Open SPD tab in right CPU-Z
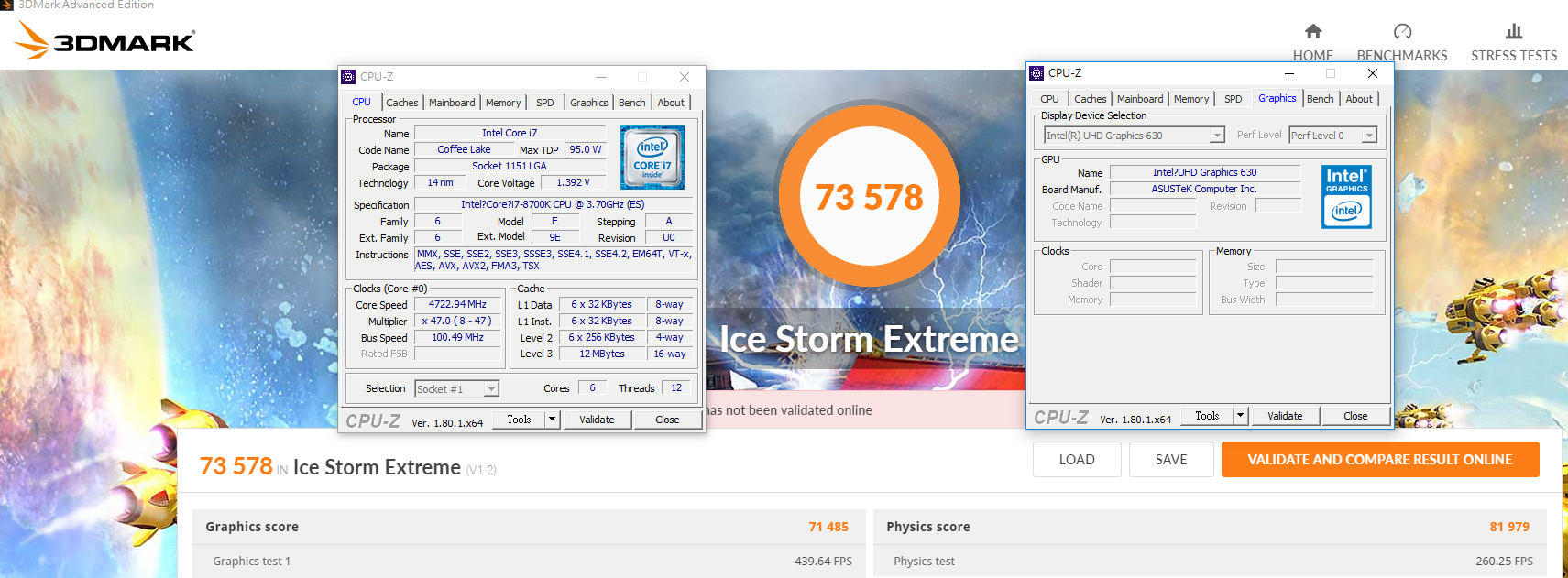 [x=1234, y=99]
